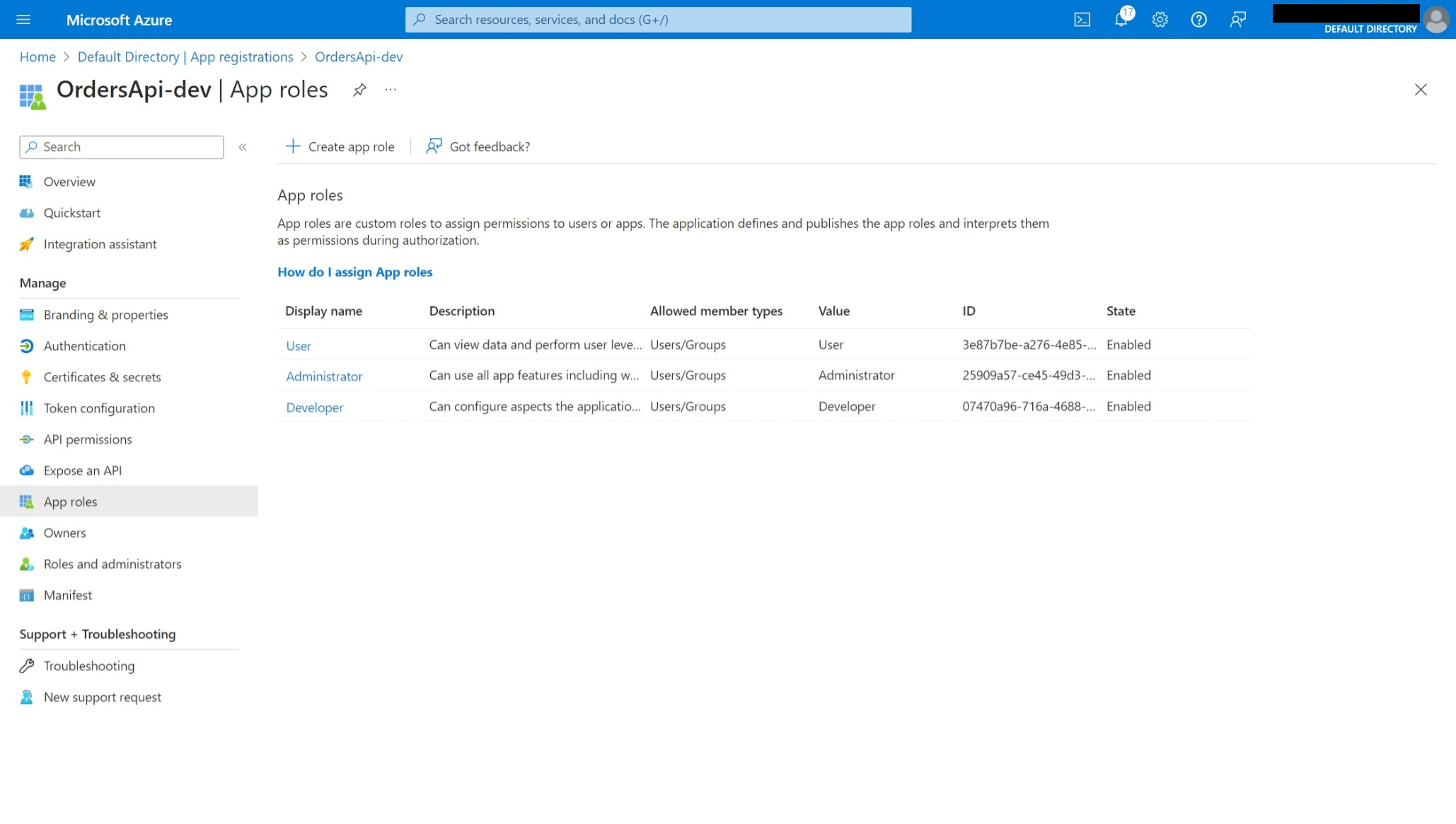Image resolution: width=1456 pixels, height=824 pixels.
Task: Open the more options ellipsis by the title
Action: 391,90
